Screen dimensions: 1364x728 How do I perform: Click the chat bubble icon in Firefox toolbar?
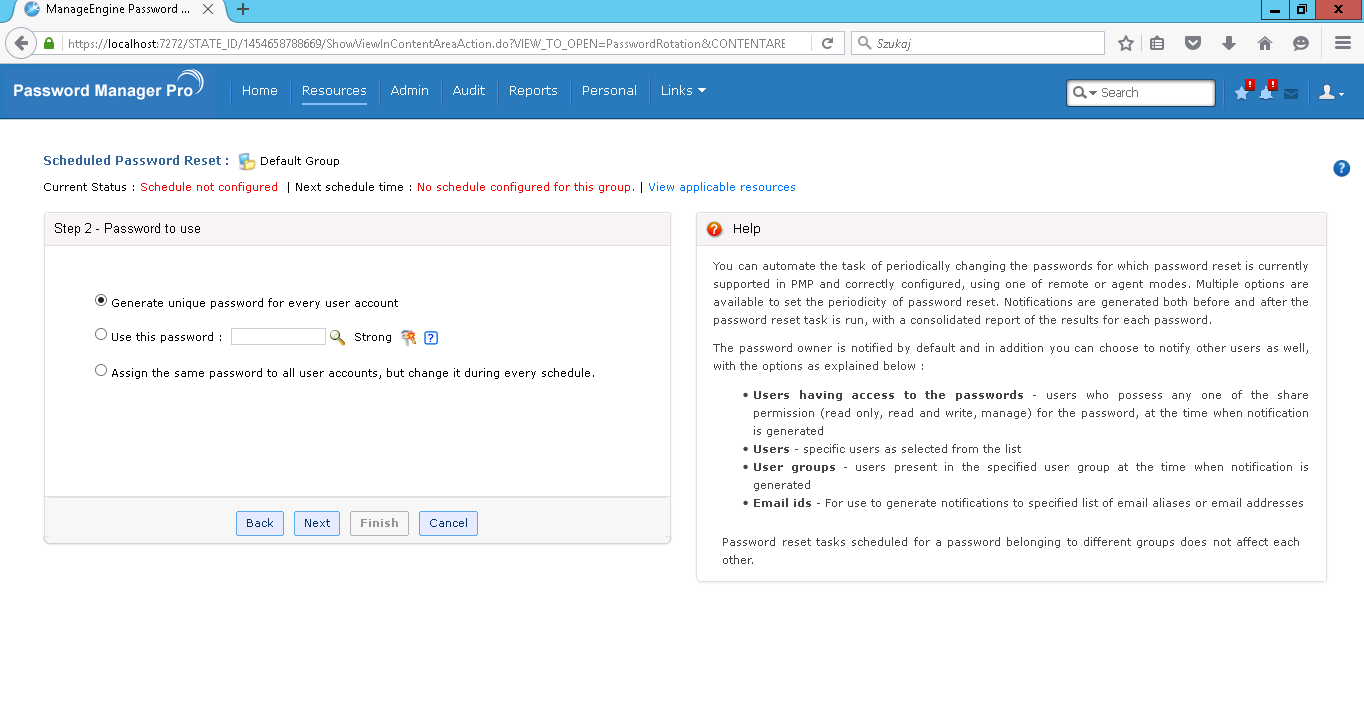point(1300,43)
